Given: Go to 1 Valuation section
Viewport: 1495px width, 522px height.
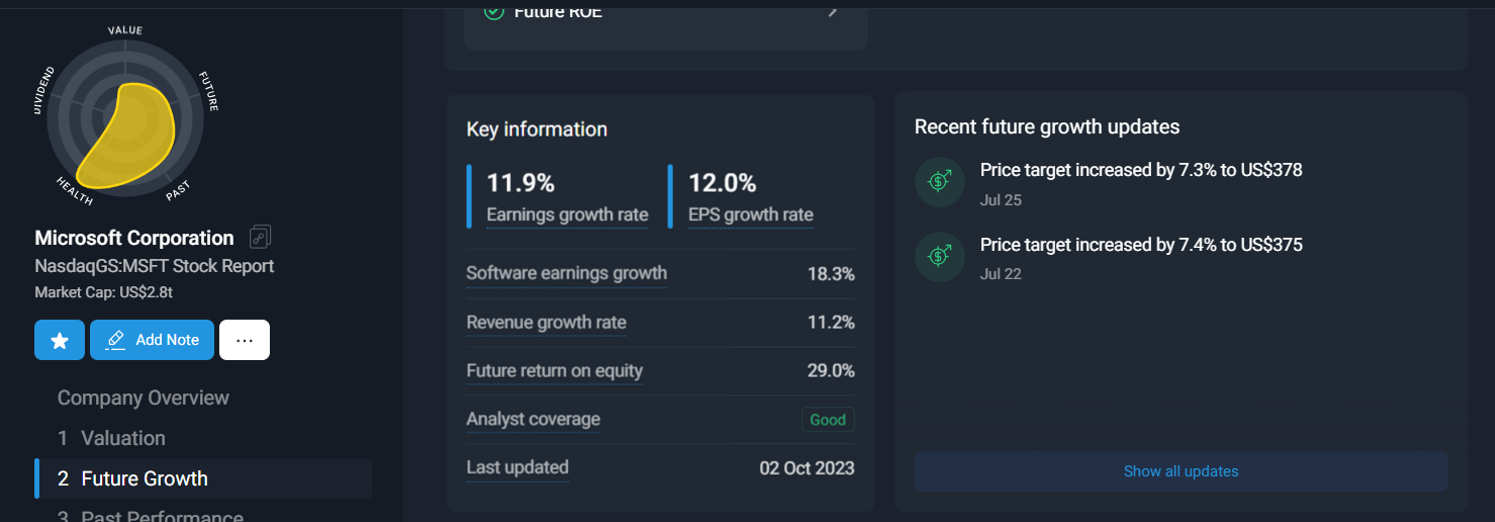Looking at the screenshot, I should pyautogui.click(x=111, y=438).
